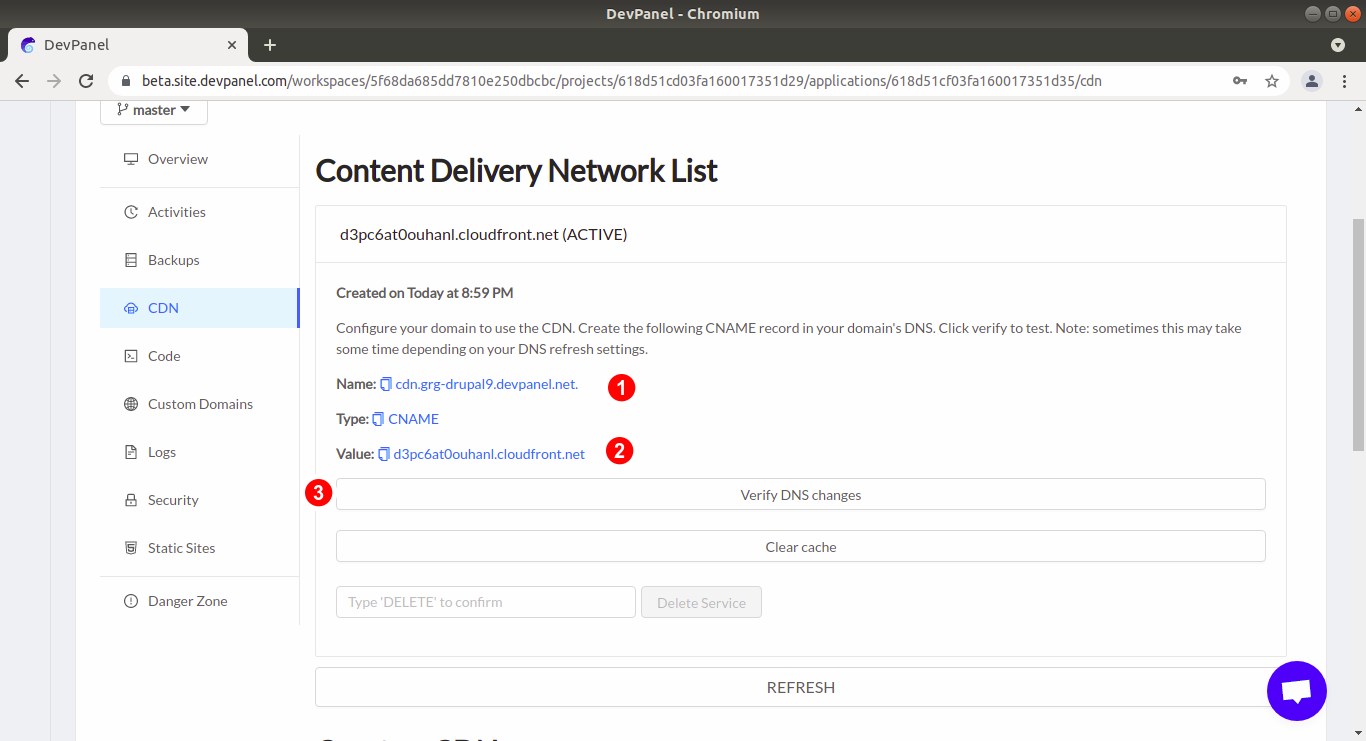Open Custom Domains via the globe icon
The width and height of the screenshot is (1366, 741).
[129, 404]
